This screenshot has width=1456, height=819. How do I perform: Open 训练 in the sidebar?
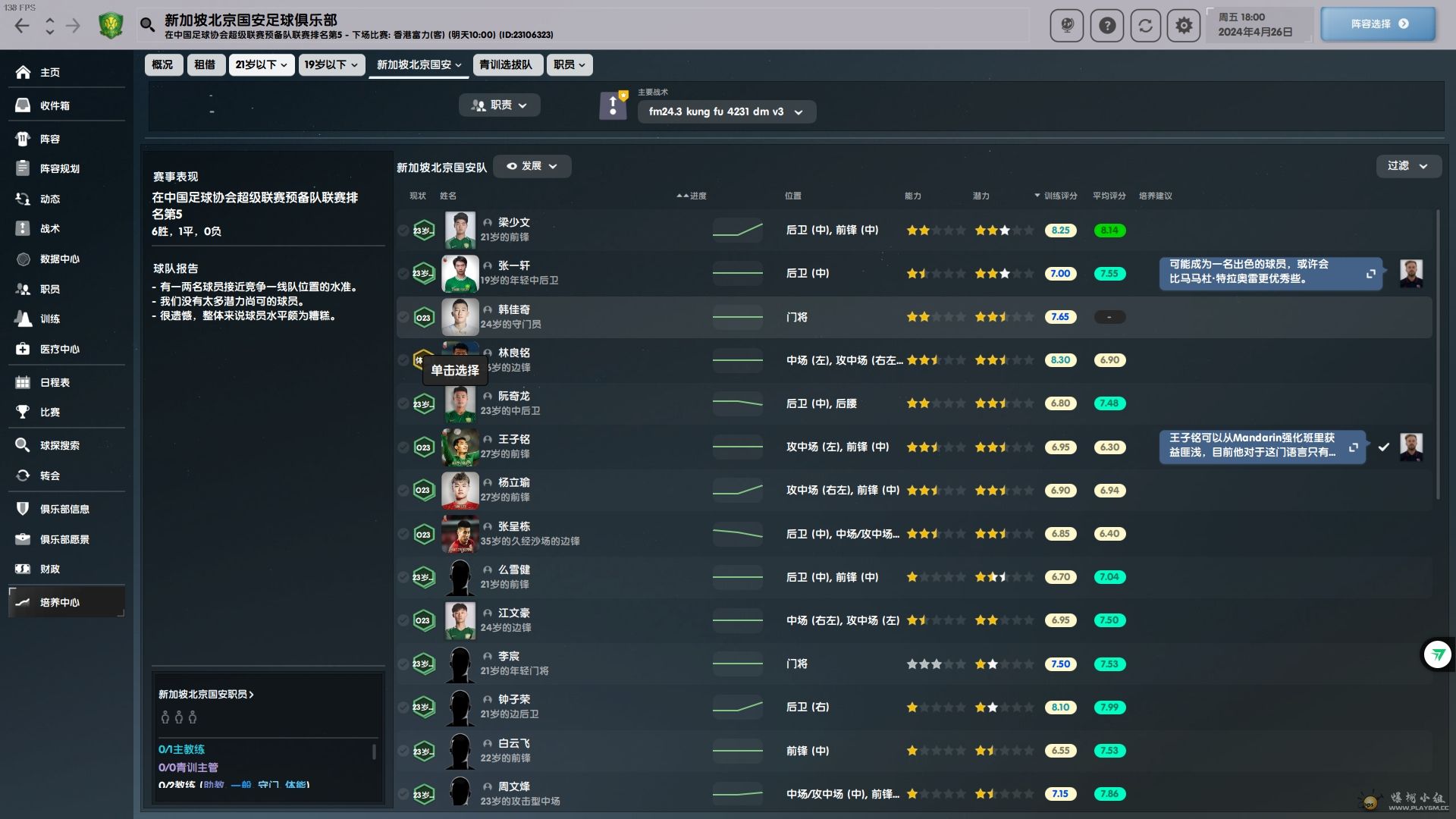(50, 318)
